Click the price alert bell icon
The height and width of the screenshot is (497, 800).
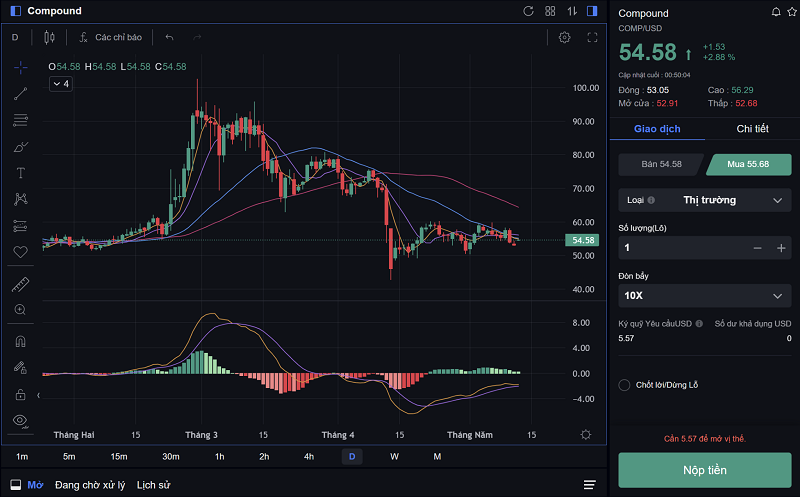tap(776, 12)
